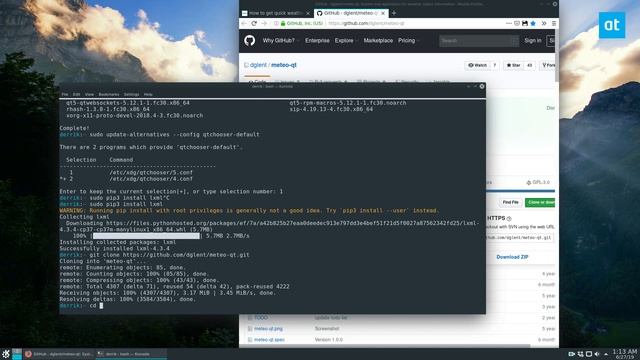
Task: Open meteo-qt.spec file in repository
Action: (x=269, y=340)
